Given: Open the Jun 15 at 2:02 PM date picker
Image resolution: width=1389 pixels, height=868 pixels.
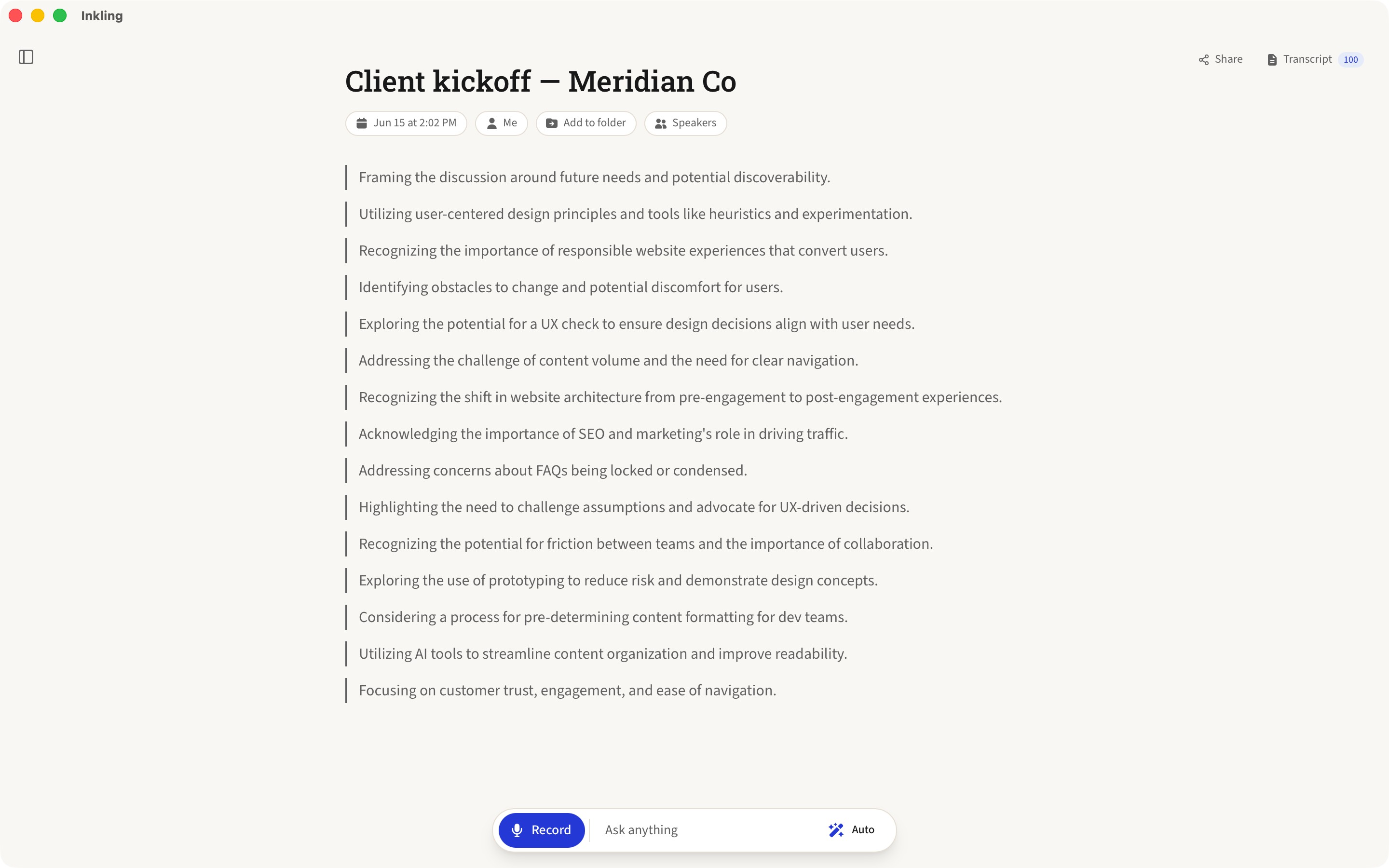Looking at the screenshot, I should click(x=407, y=123).
